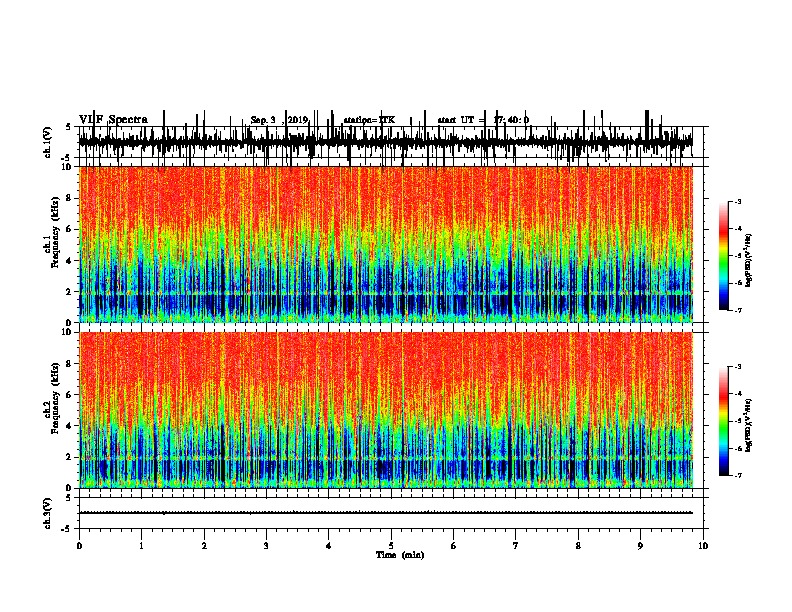Viewport: 792px width, 612px height.
Task: Click the "2" kHz tick on ch.2 spectrogram
Action: 69,457
